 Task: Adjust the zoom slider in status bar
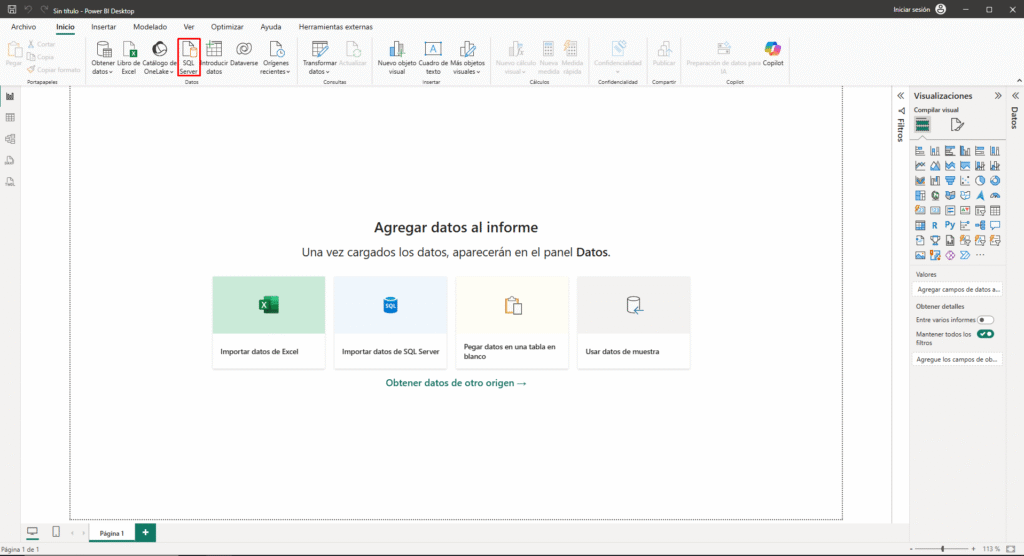[943, 549]
